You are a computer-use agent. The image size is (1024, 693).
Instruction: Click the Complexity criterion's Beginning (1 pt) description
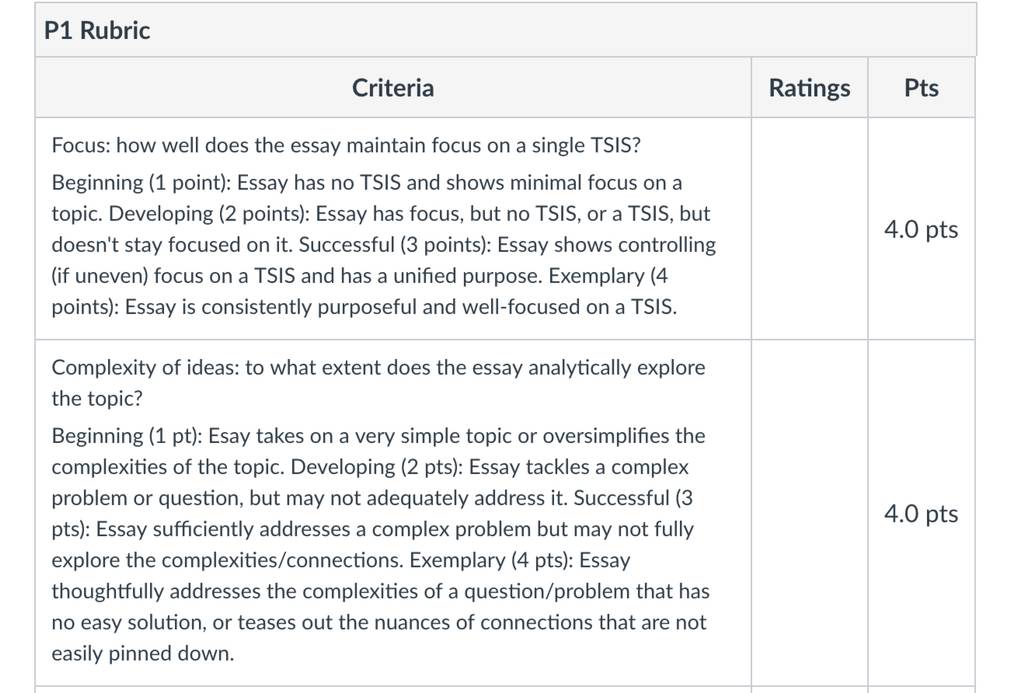point(378,451)
